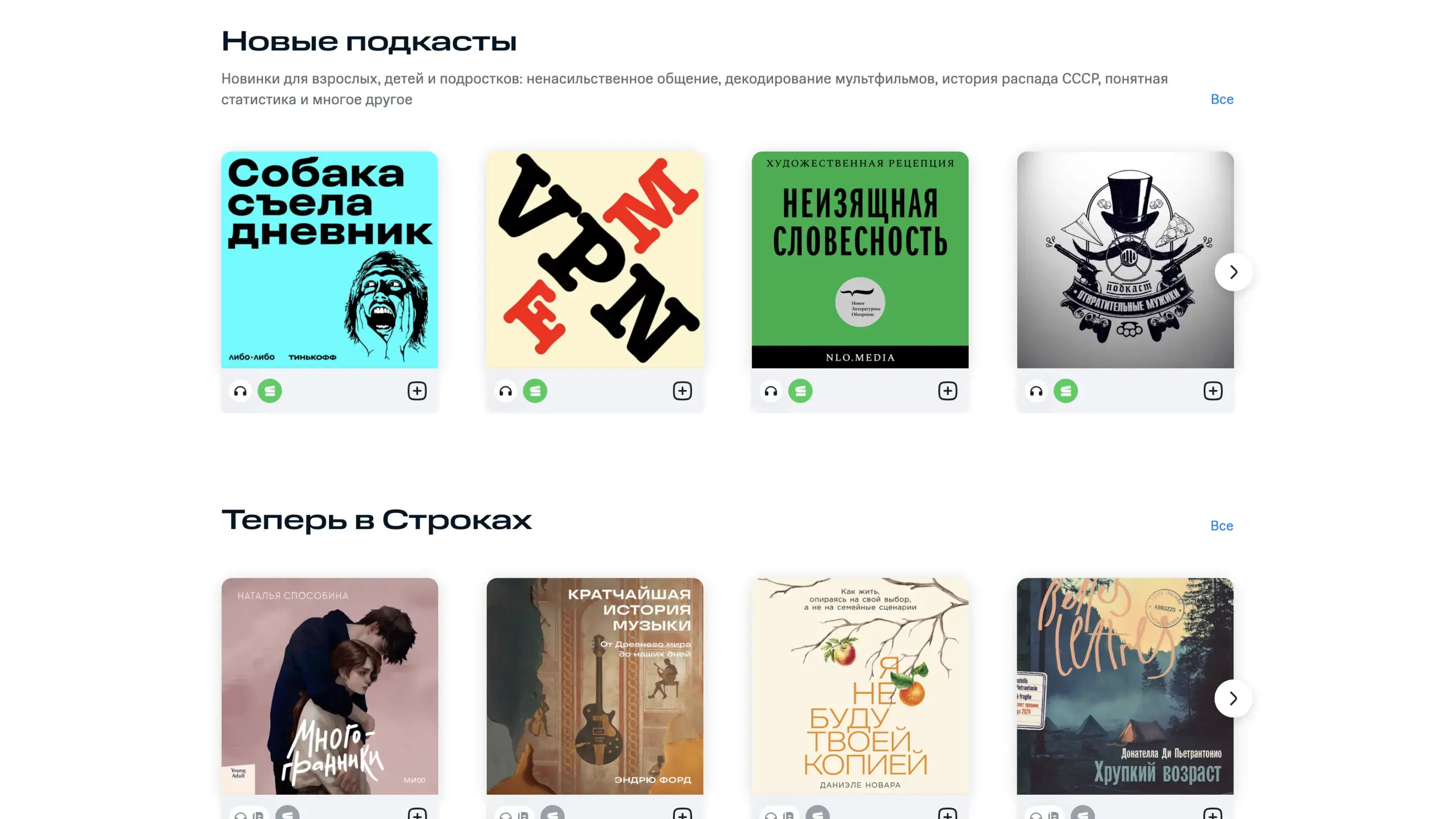Open Я не буду твоей копией cover
The width and height of the screenshot is (1456, 819).
(x=859, y=686)
